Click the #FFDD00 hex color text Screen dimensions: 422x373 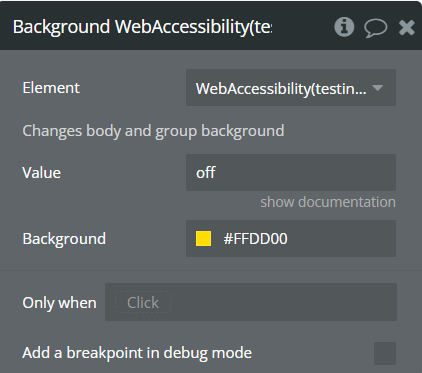[255, 239]
